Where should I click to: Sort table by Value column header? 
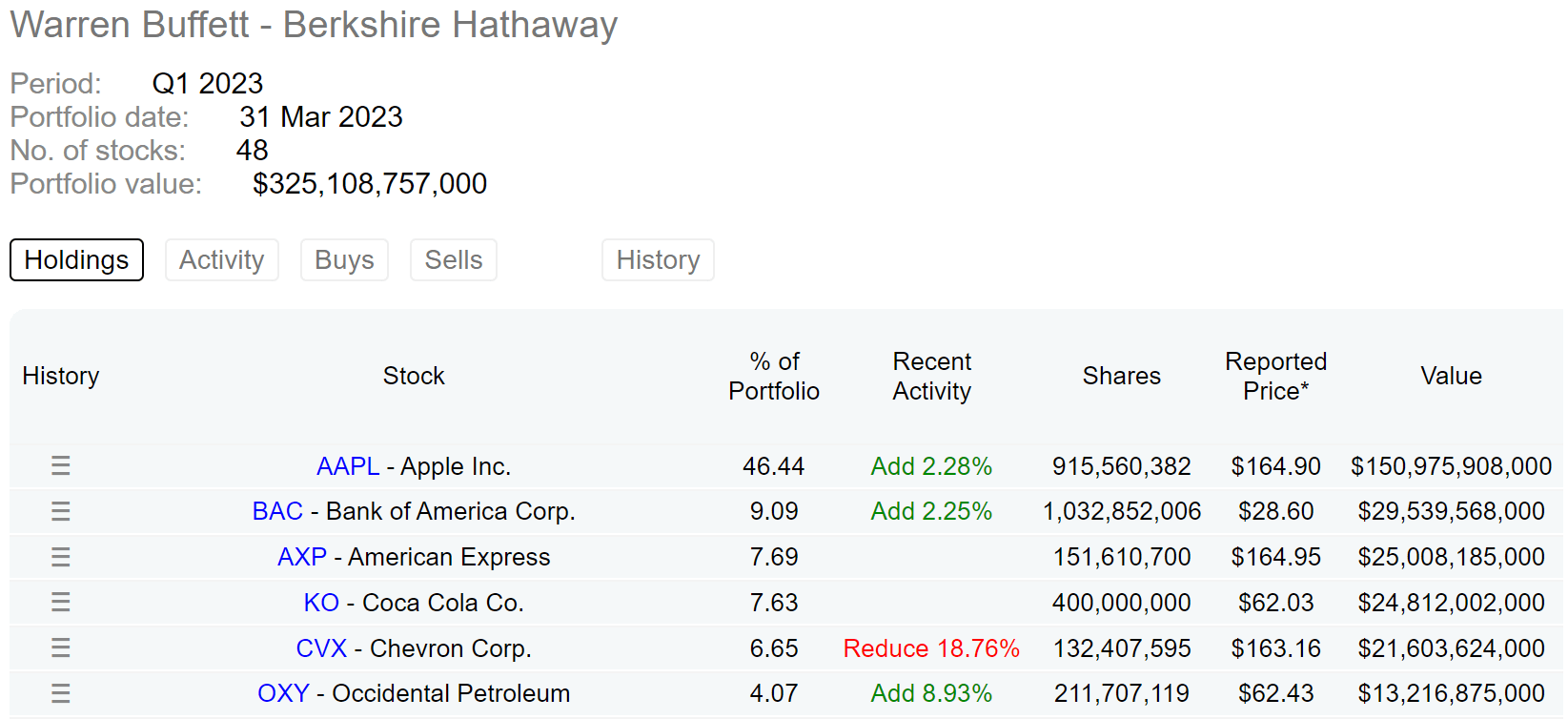pos(1451,376)
